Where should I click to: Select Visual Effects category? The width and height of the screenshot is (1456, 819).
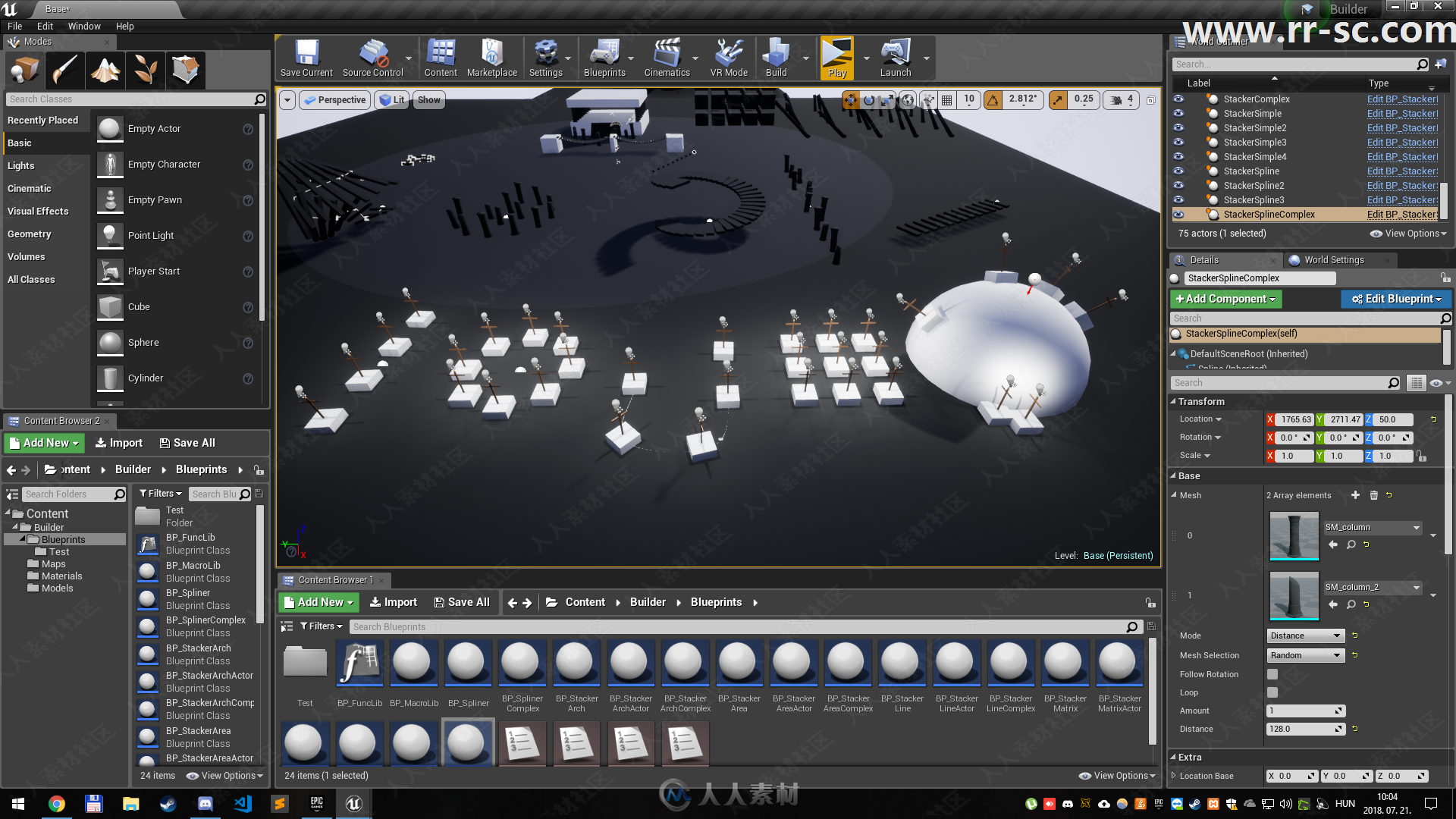38,212
